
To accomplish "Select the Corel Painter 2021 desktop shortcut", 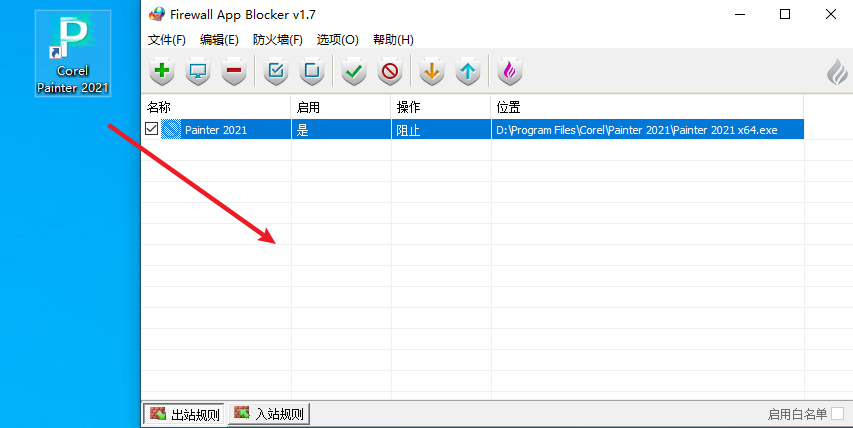I will pos(73,53).
